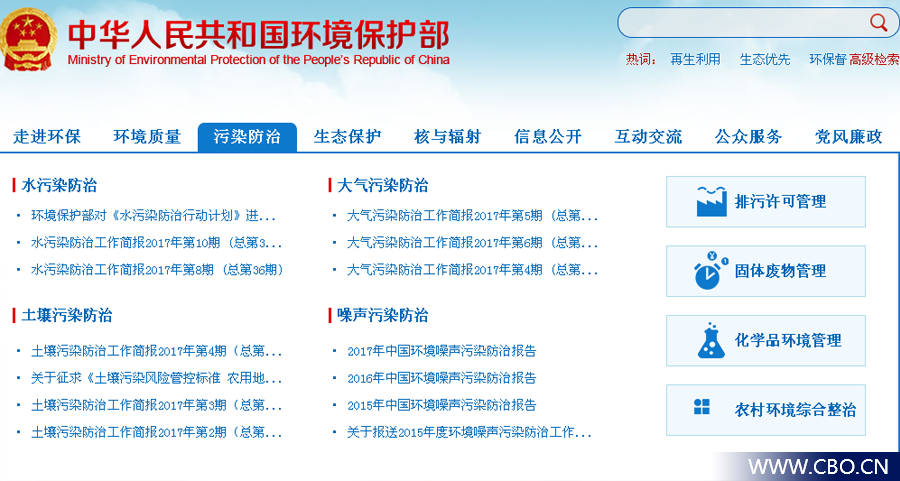Open 关于报送2015年度环境噪声污染防治工作...
The image size is (900, 481).
pyautogui.click(x=469, y=432)
